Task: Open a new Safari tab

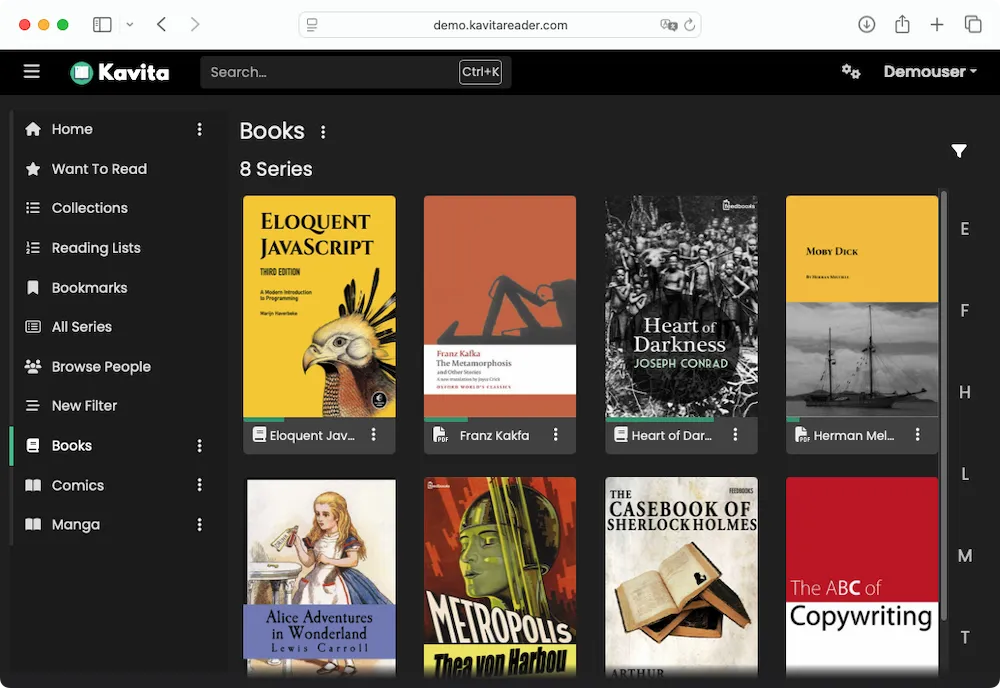Action: (x=937, y=25)
